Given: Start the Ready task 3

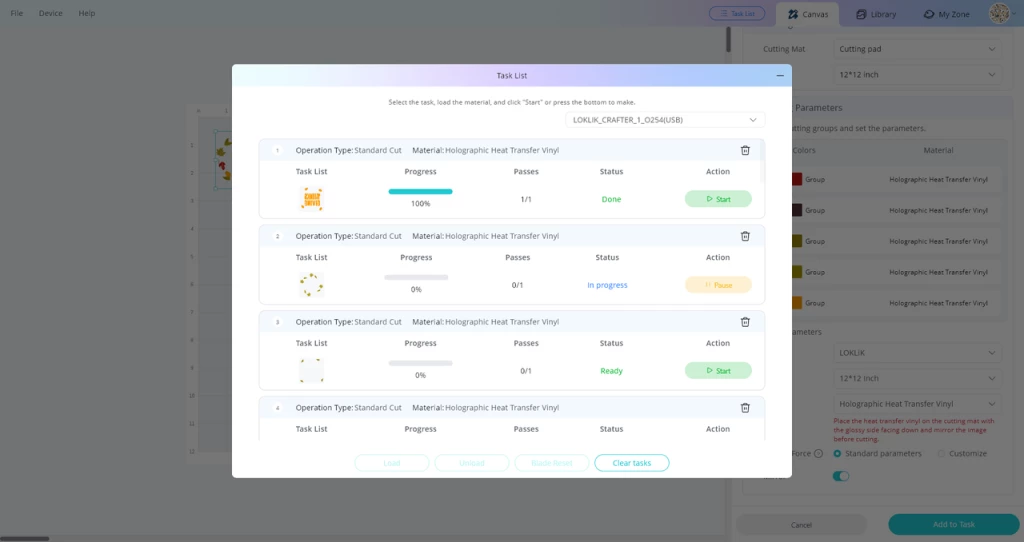Looking at the screenshot, I should [718, 370].
